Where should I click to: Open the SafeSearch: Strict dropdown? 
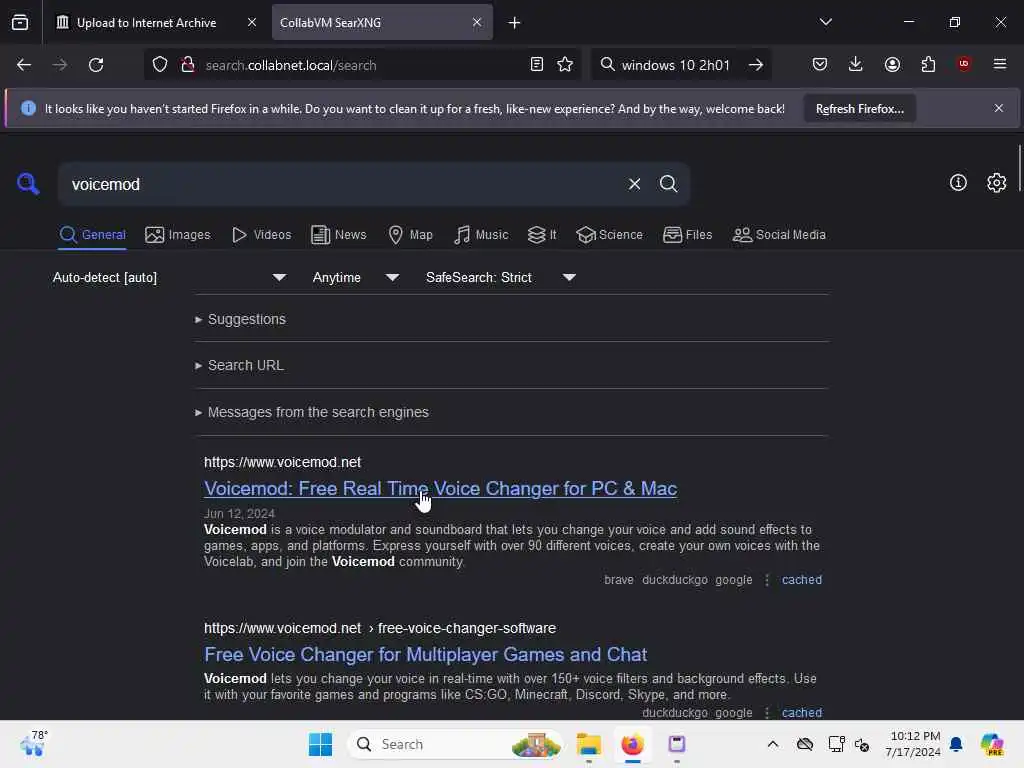click(501, 278)
